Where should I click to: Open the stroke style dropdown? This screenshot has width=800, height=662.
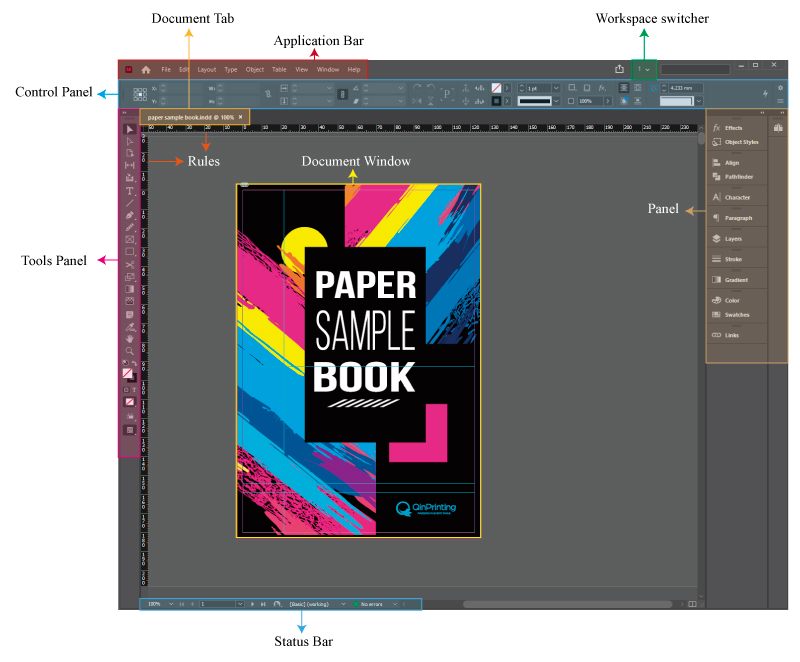(557, 101)
